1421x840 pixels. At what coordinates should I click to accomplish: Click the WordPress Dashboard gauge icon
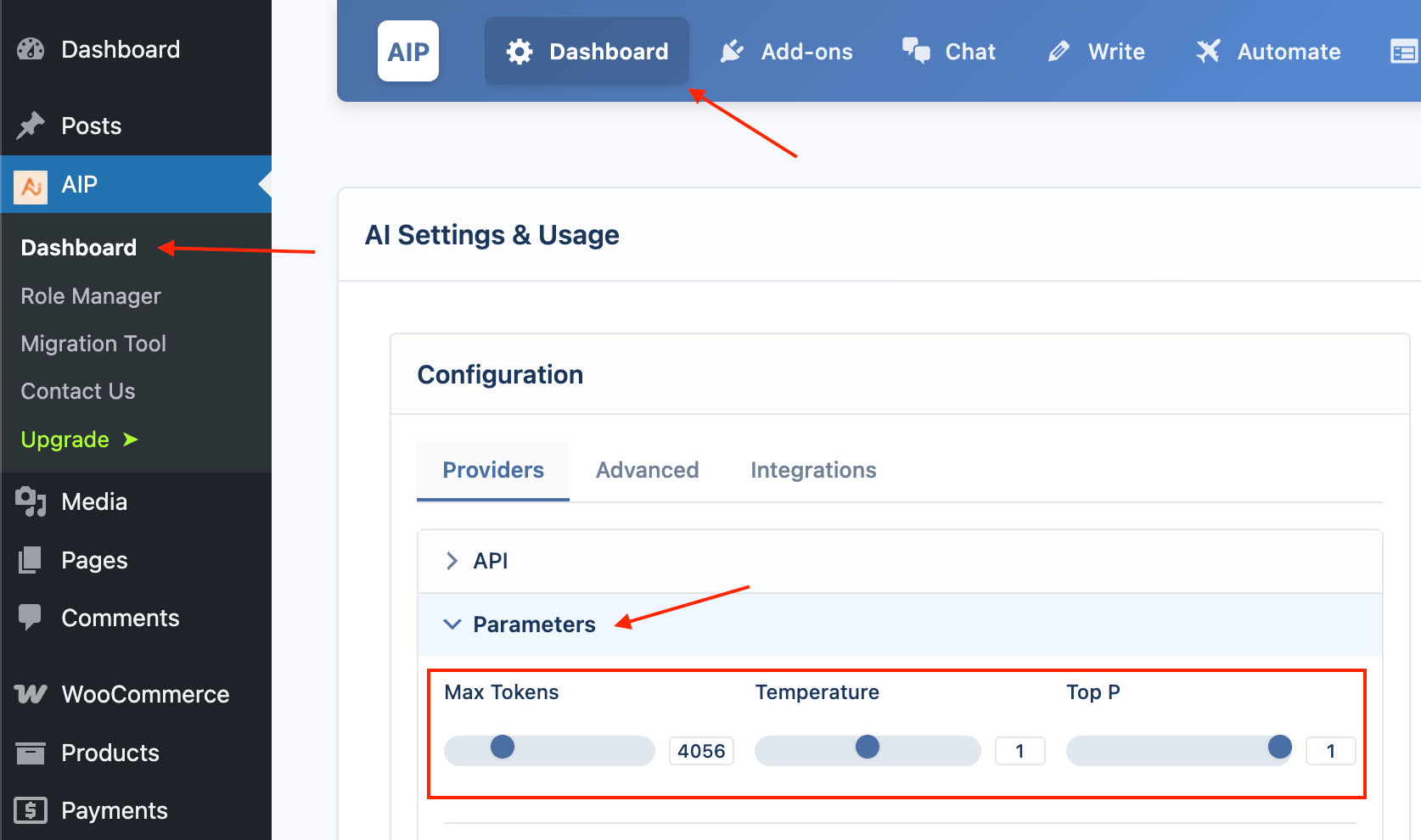(x=31, y=49)
